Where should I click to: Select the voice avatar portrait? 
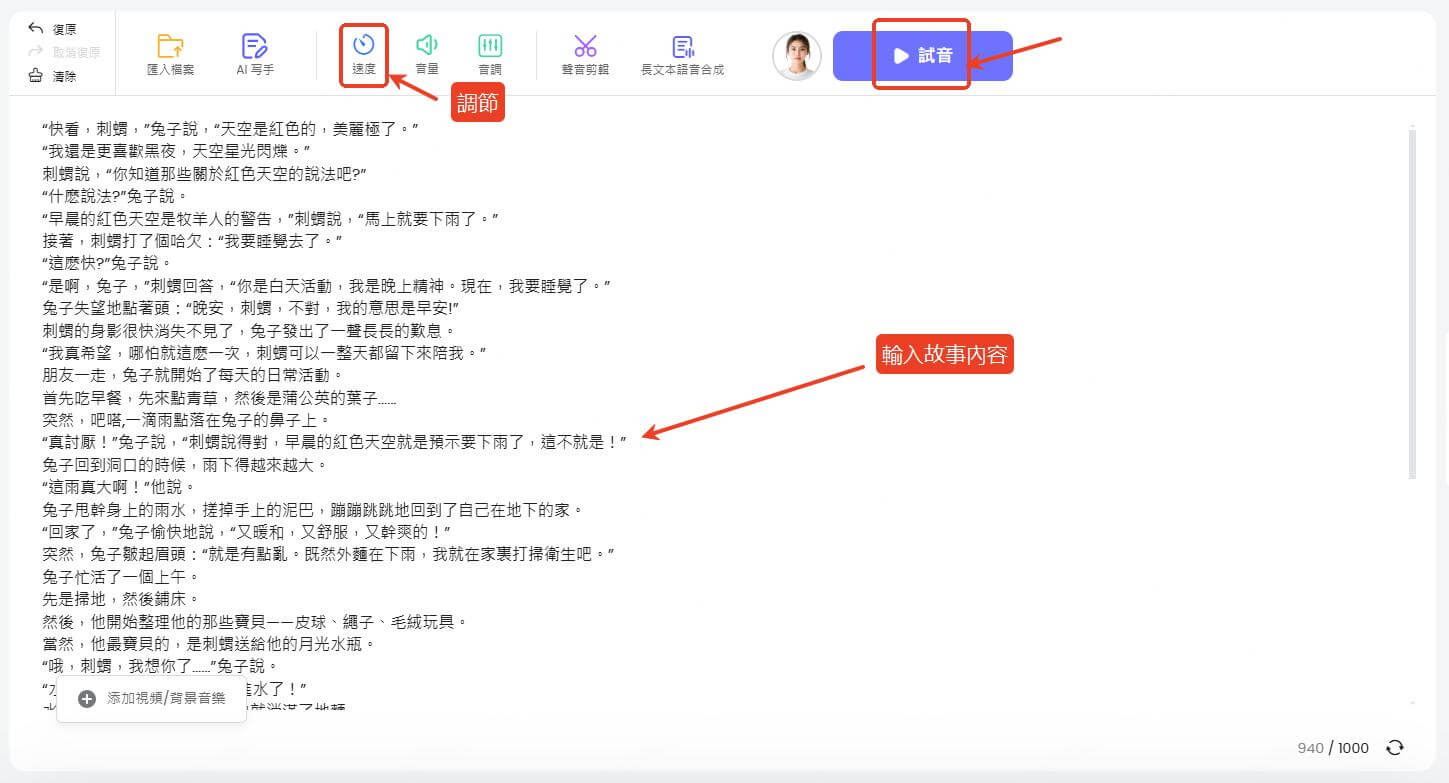point(797,56)
